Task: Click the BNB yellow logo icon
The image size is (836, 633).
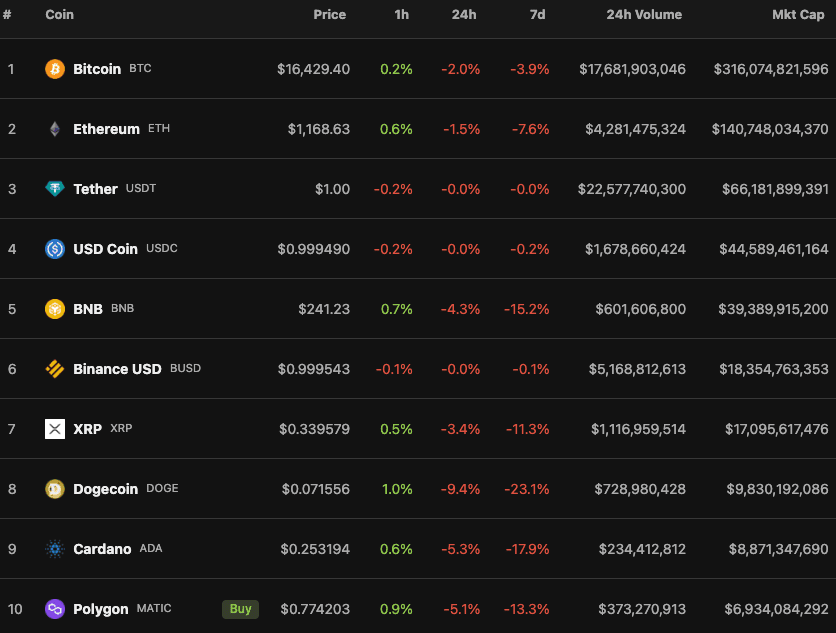Action: coord(55,309)
